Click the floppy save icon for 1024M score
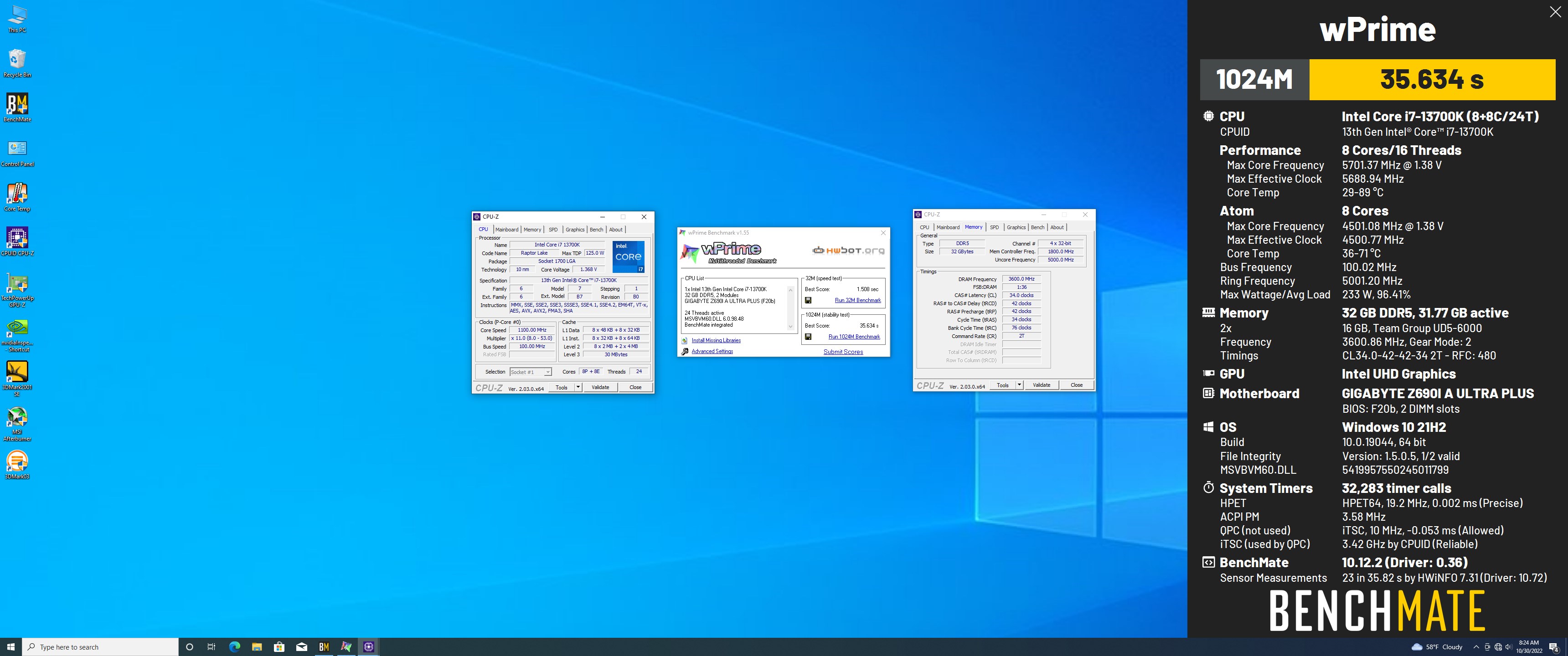This screenshot has width=1568, height=656. tap(808, 337)
